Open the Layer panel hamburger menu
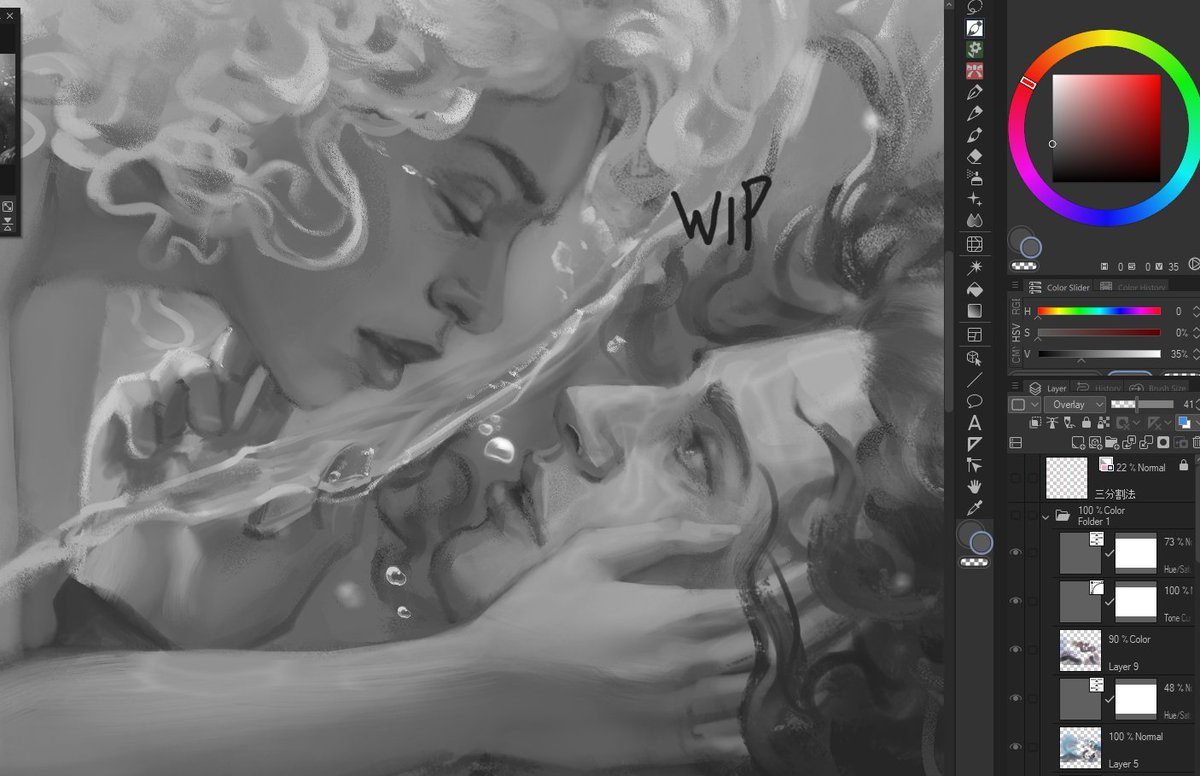 pyautogui.click(x=1017, y=387)
